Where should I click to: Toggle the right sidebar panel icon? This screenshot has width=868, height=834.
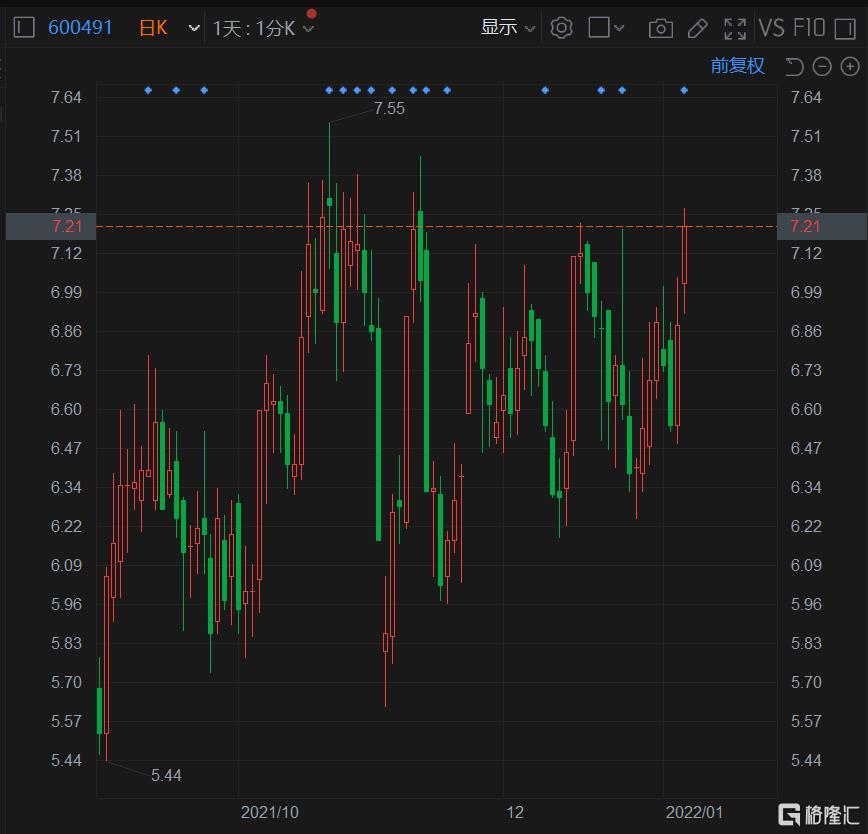tap(845, 28)
